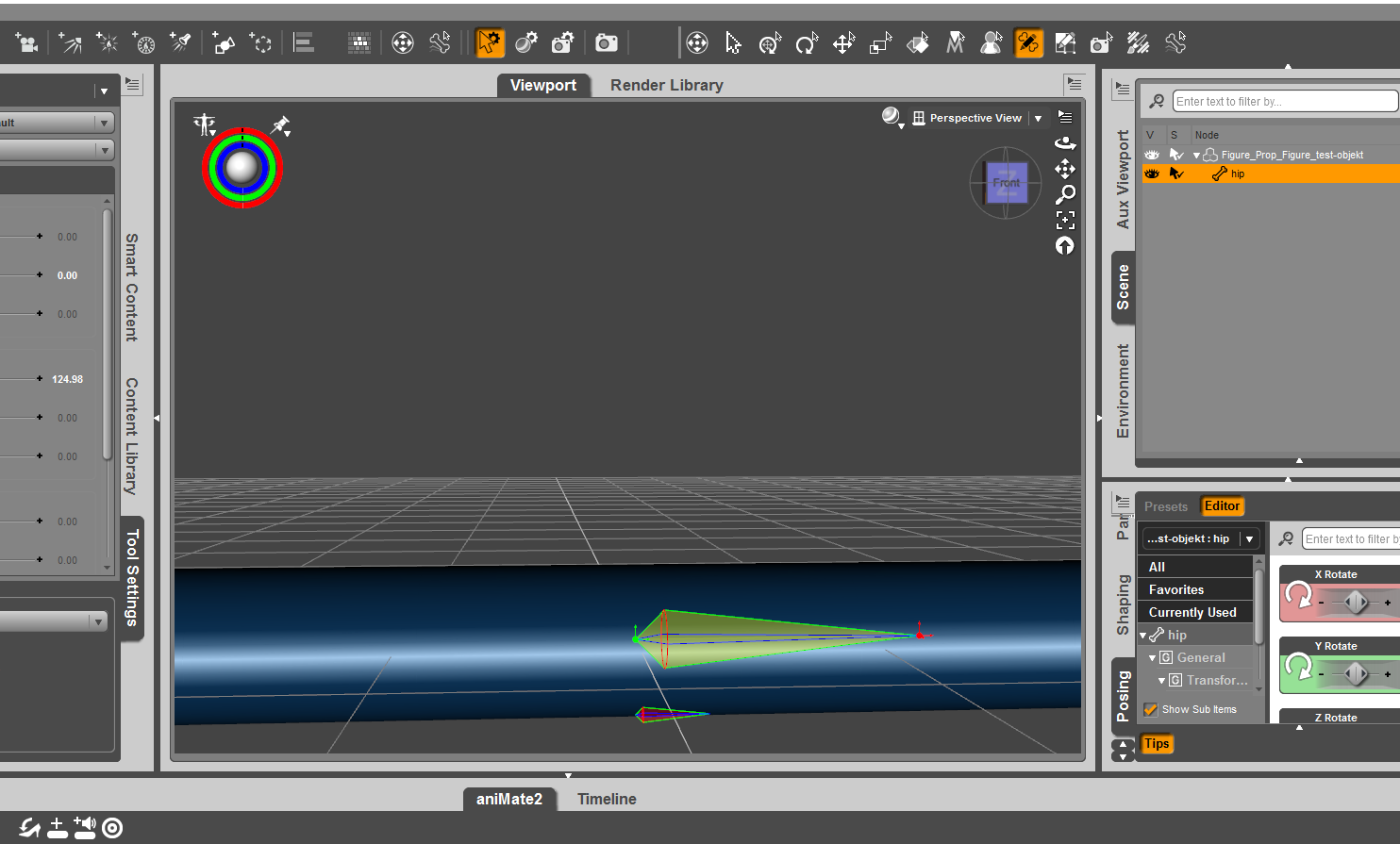Toggle the Tips button in Posing pane
Screen dimensions: 1400x844
1157,744
